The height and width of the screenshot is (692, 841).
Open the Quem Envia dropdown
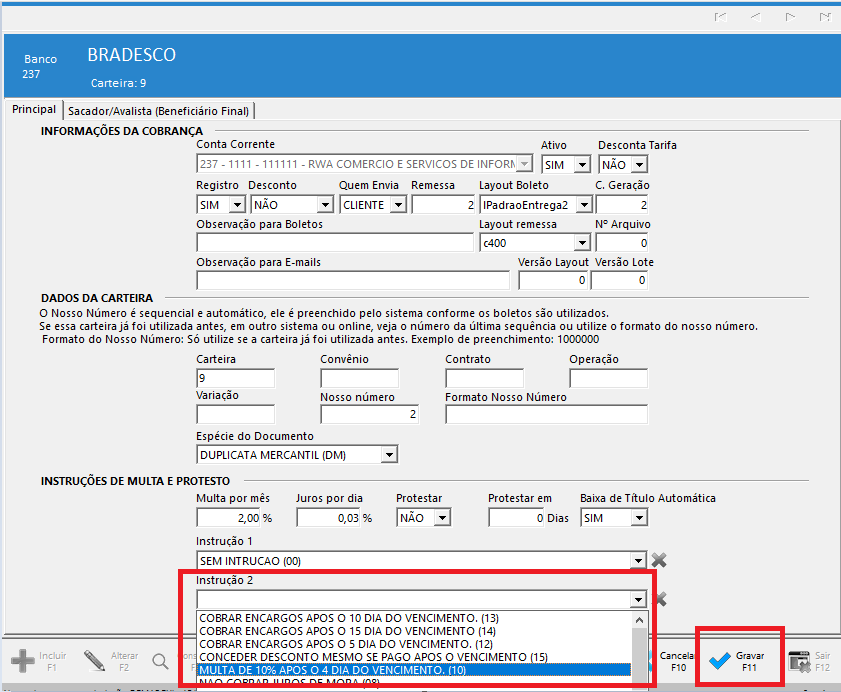click(398, 205)
